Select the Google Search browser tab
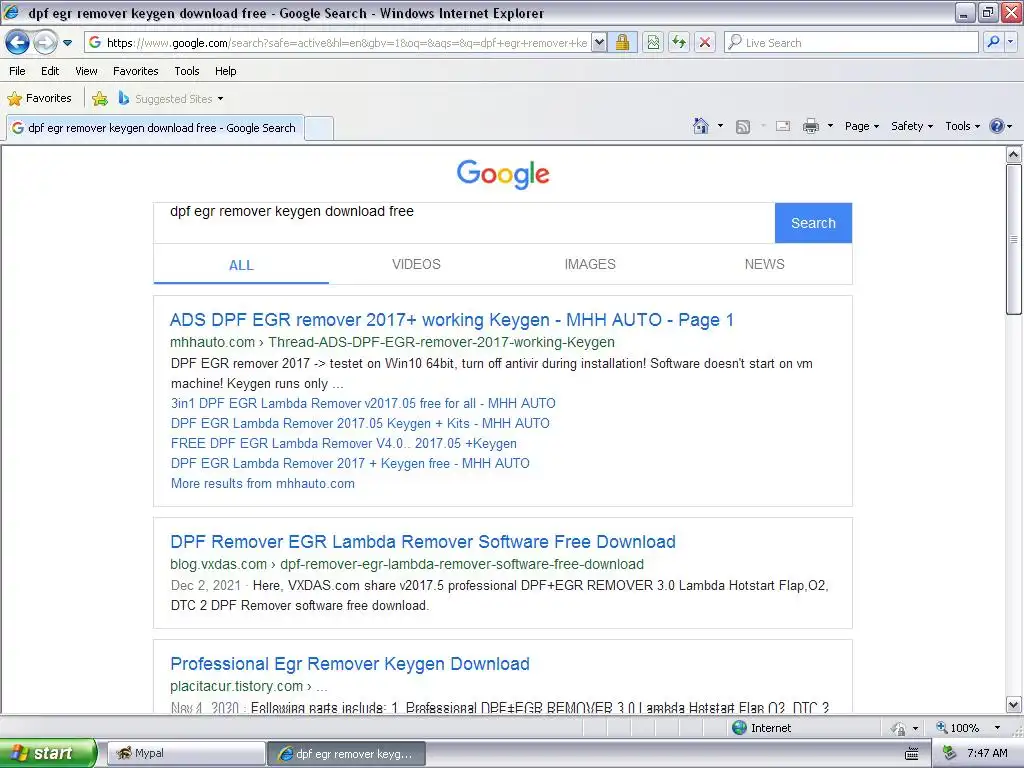The height and width of the screenshot is (768, 1024). click(x=154, y=128)
